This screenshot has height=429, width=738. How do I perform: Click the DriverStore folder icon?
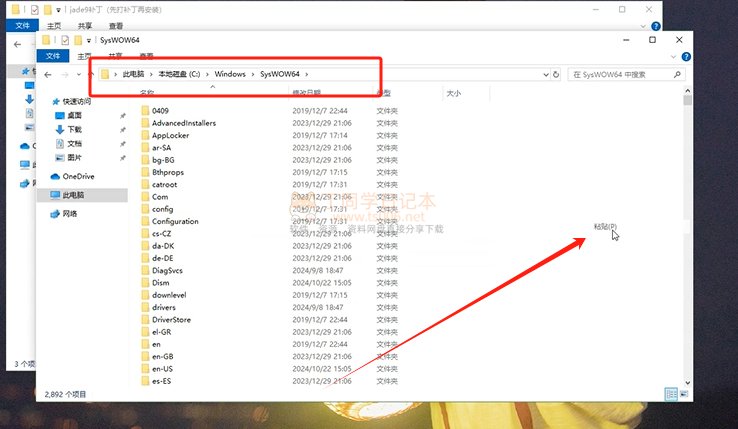point(145,319)
